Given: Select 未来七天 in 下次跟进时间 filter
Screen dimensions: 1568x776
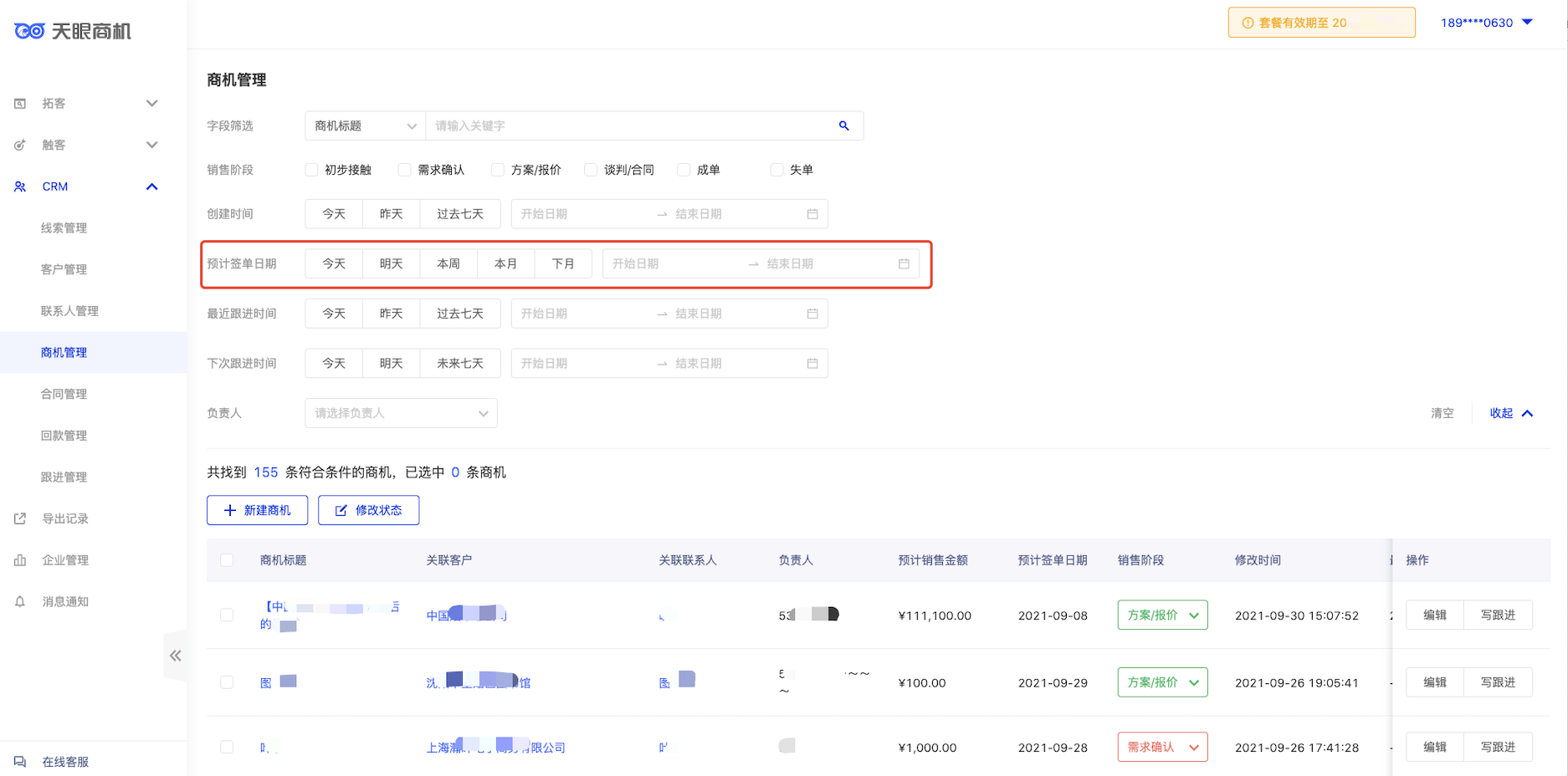Looking at the screenshot, I should tap(460, 363).
